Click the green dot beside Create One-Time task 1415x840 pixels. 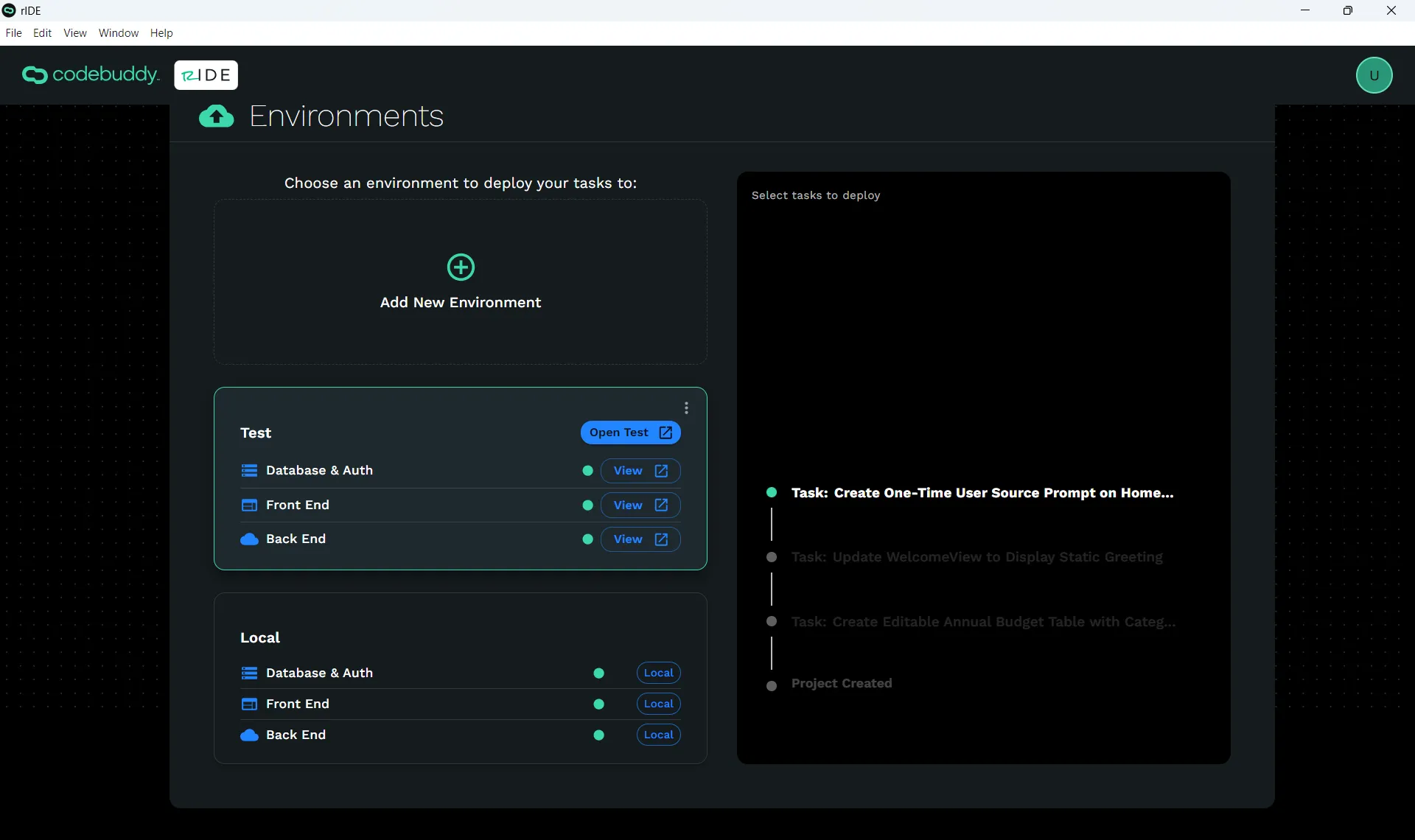point(772,492)
